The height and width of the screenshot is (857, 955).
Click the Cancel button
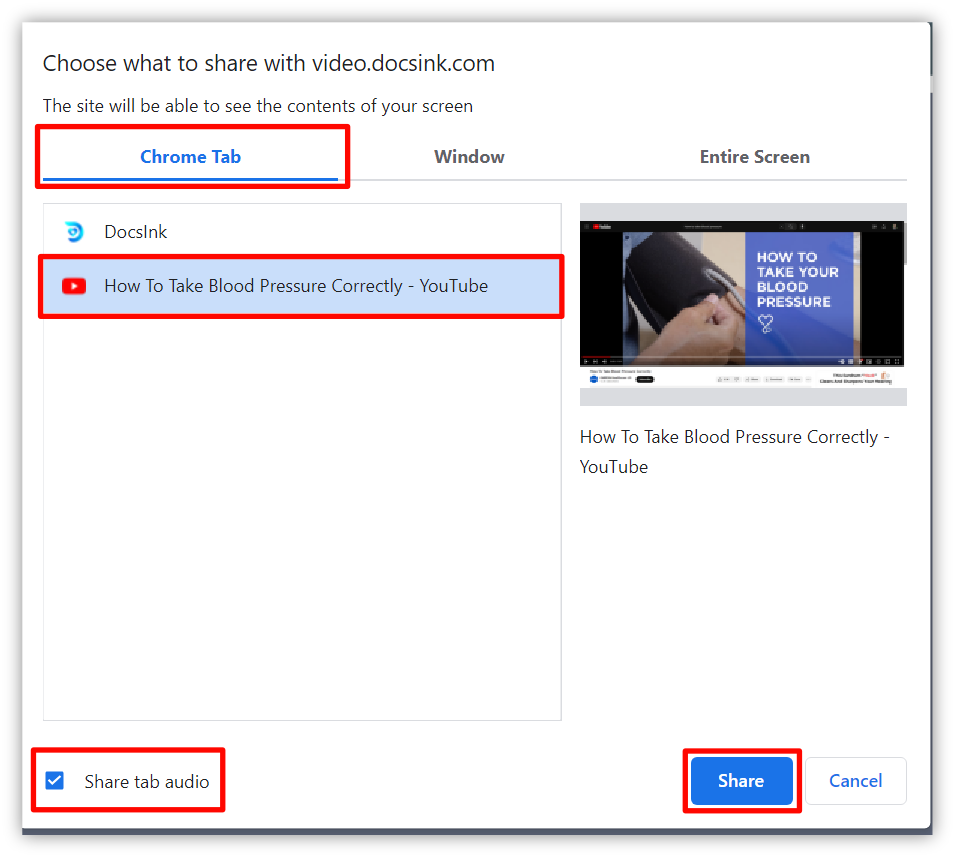coord(855,781)
